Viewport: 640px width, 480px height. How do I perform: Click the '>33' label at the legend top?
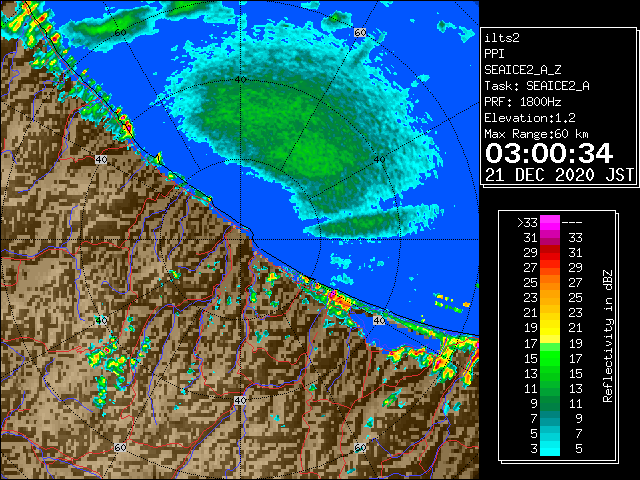coord(527,223)
